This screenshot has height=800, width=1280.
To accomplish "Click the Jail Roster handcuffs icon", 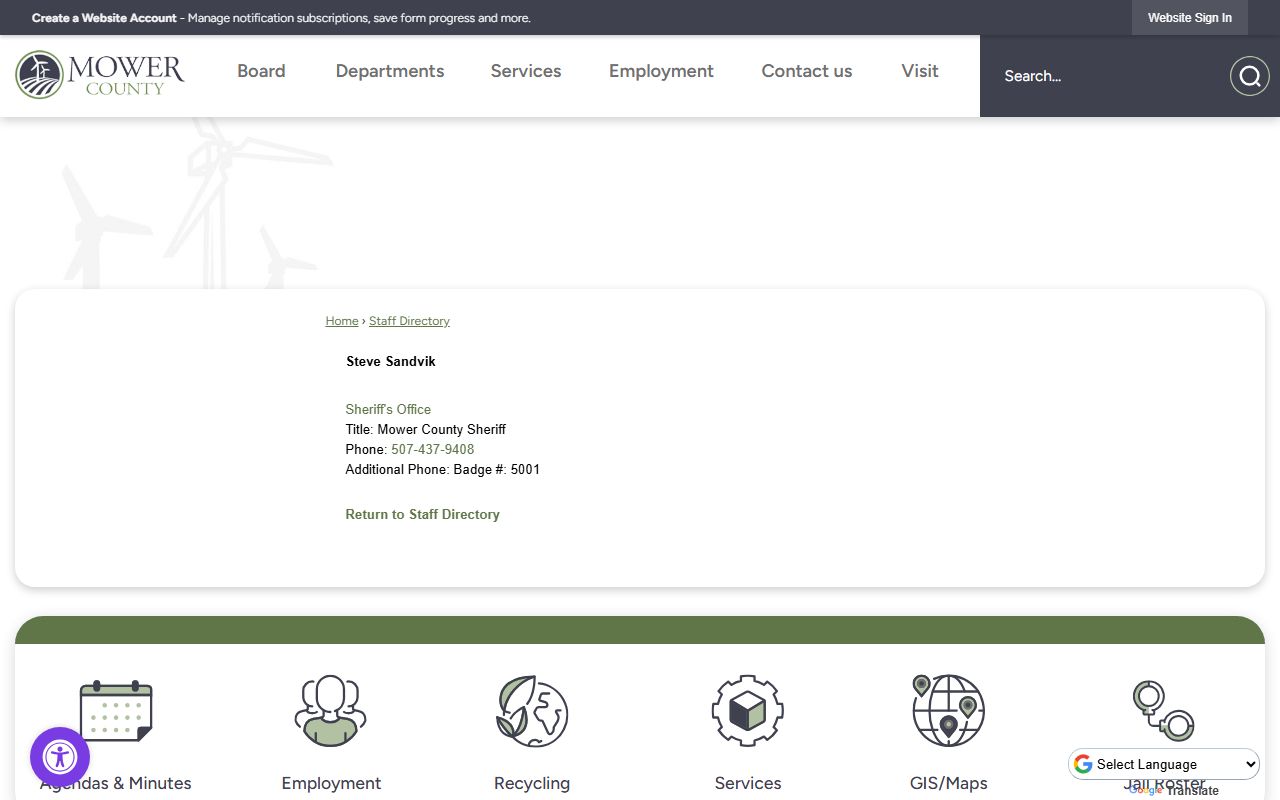I will (x=1164, y=711).
